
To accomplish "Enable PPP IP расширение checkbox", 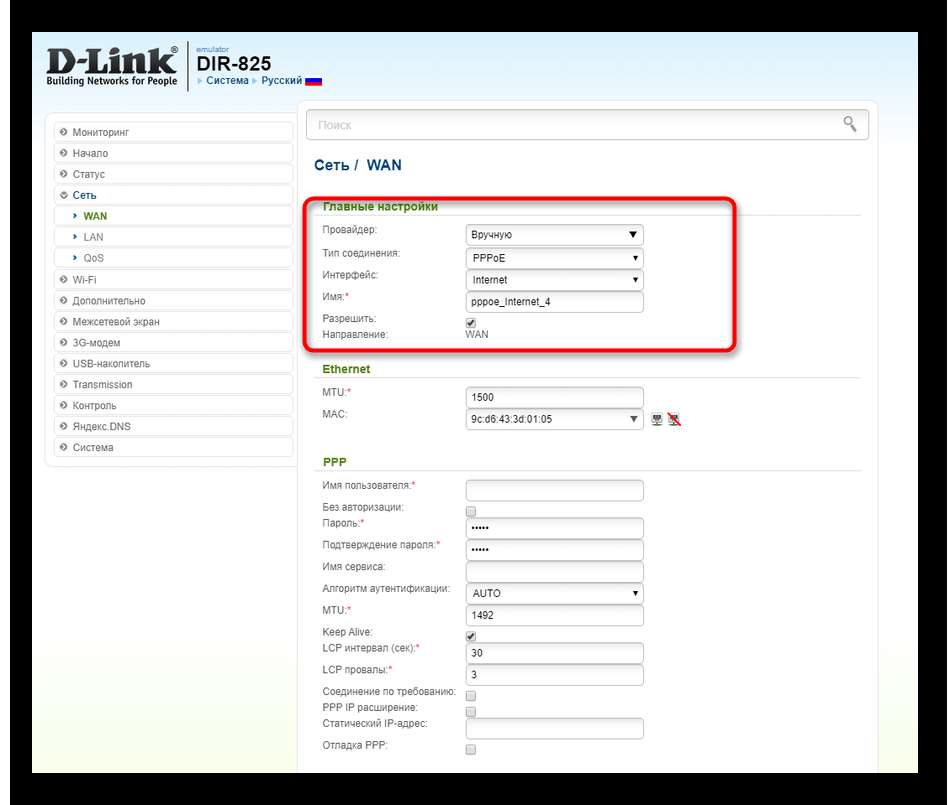I will point(471,712).
